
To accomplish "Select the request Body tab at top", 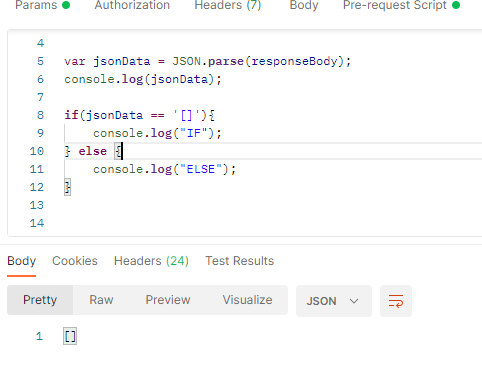I will pos(304,5).
